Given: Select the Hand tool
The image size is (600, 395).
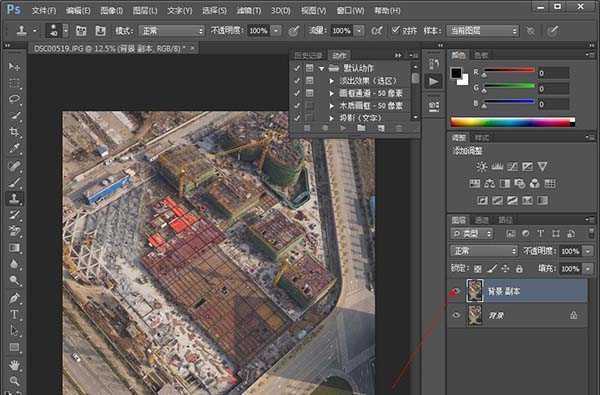Looking at the screenshot, I should (x=15, y=365).
